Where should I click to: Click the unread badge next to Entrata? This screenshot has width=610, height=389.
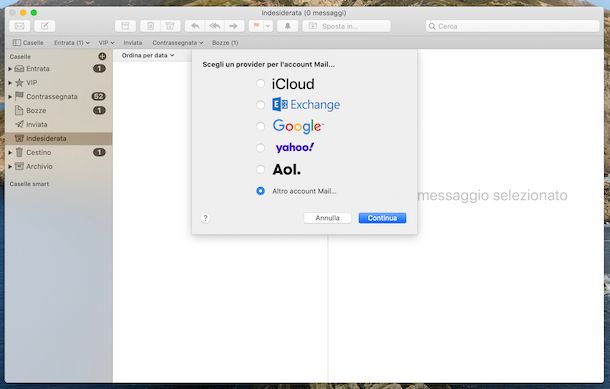tap(99, 68)
